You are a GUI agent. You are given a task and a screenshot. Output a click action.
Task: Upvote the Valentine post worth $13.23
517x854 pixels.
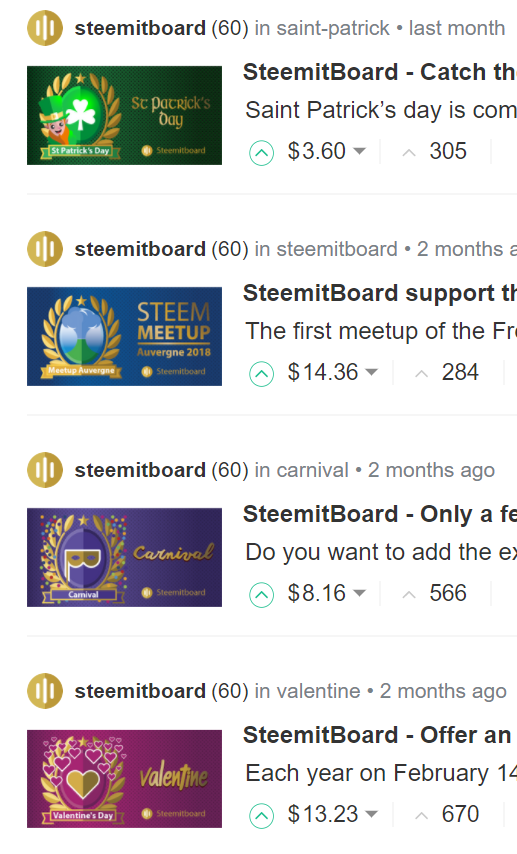pos(261,816)
